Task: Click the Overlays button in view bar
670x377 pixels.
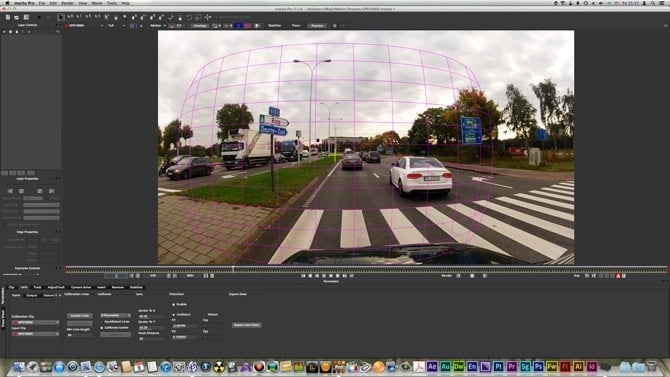Action: (200, 26)
